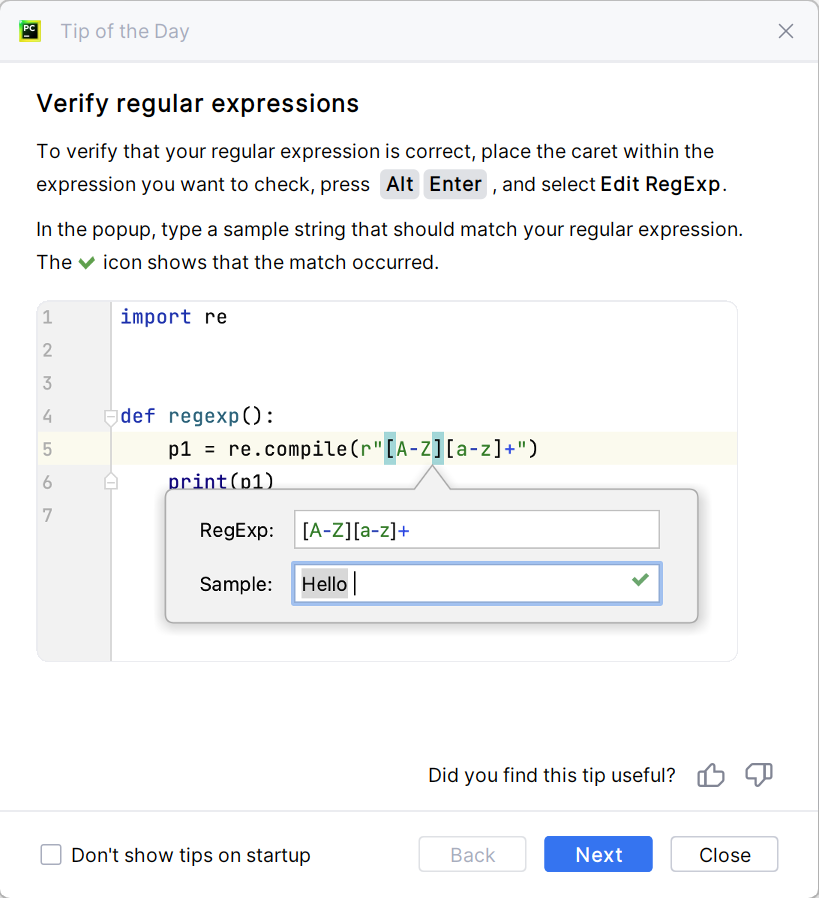Click the fold end marker on line 6
This screenshot has height=898, width=819.
(111, 482)
